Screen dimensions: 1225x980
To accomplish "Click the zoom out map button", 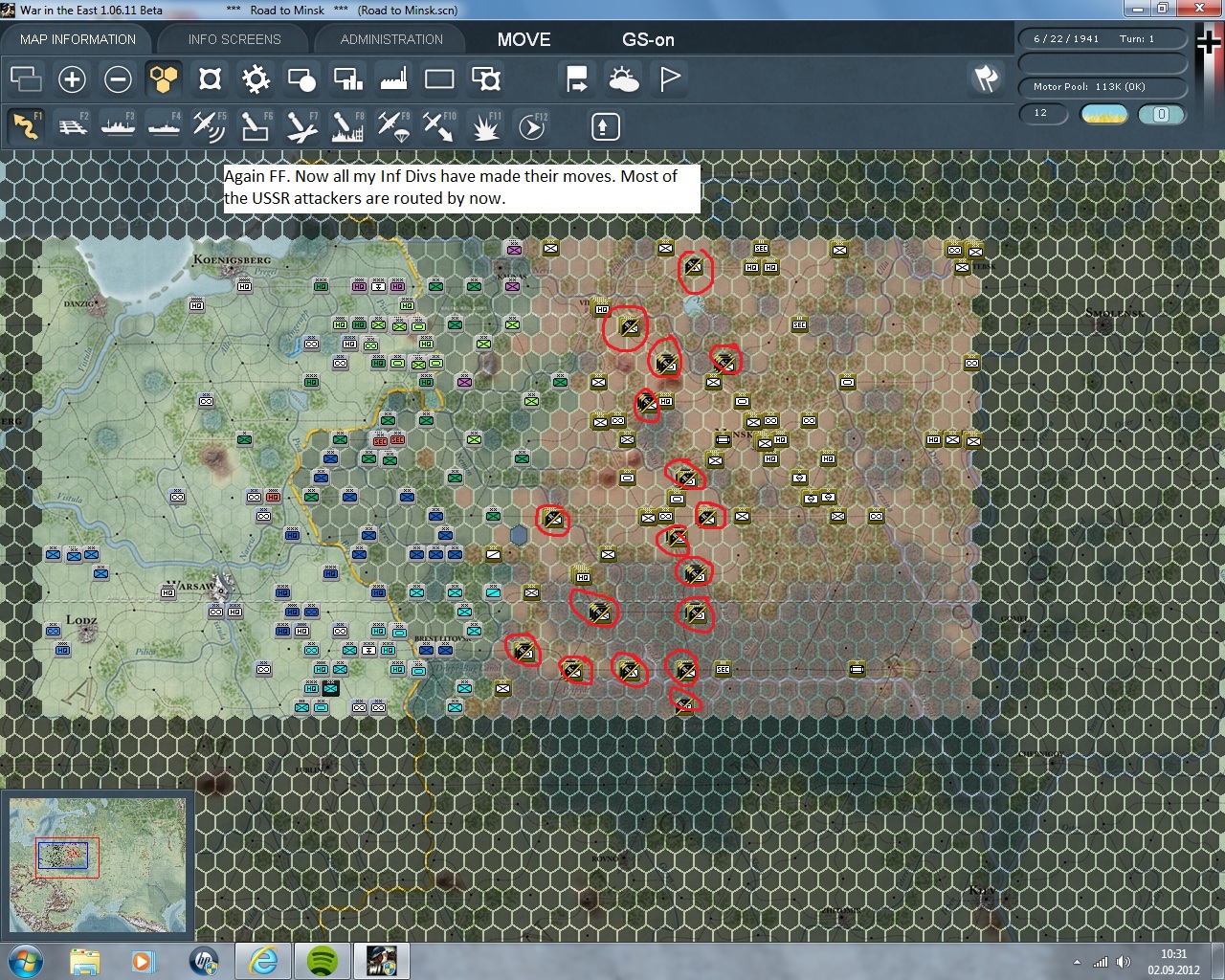I will [118, 78].
